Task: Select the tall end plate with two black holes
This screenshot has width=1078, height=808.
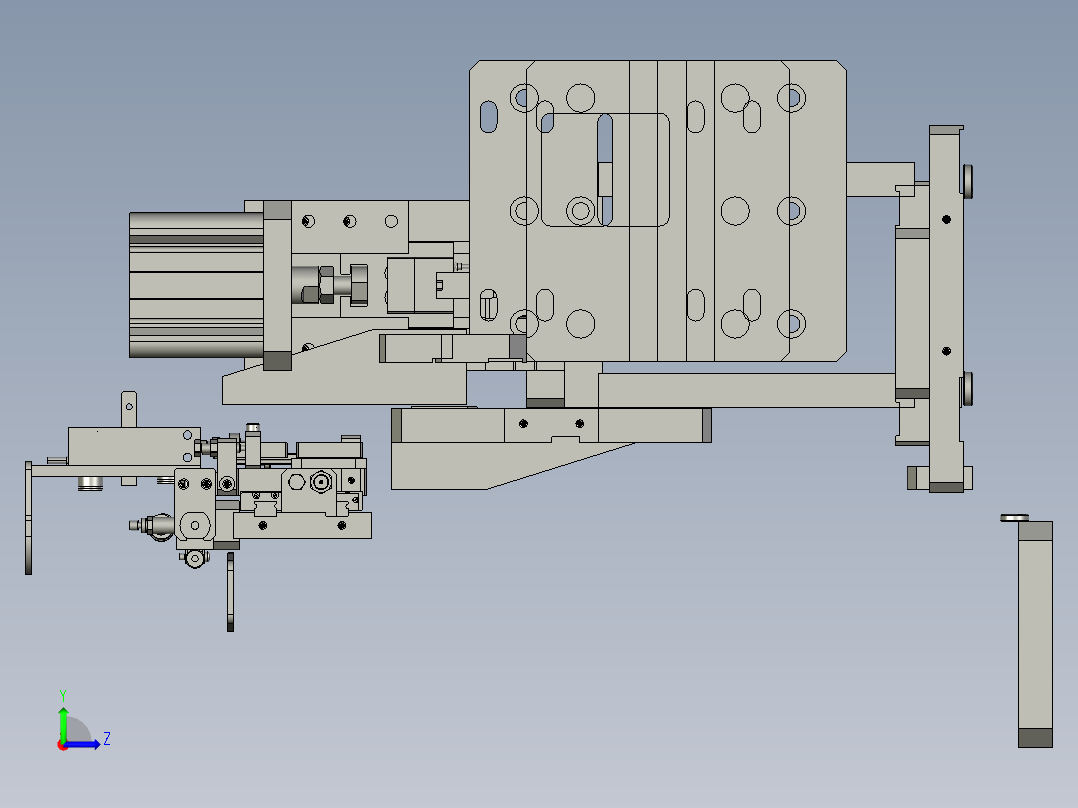Action: point(945,309)
